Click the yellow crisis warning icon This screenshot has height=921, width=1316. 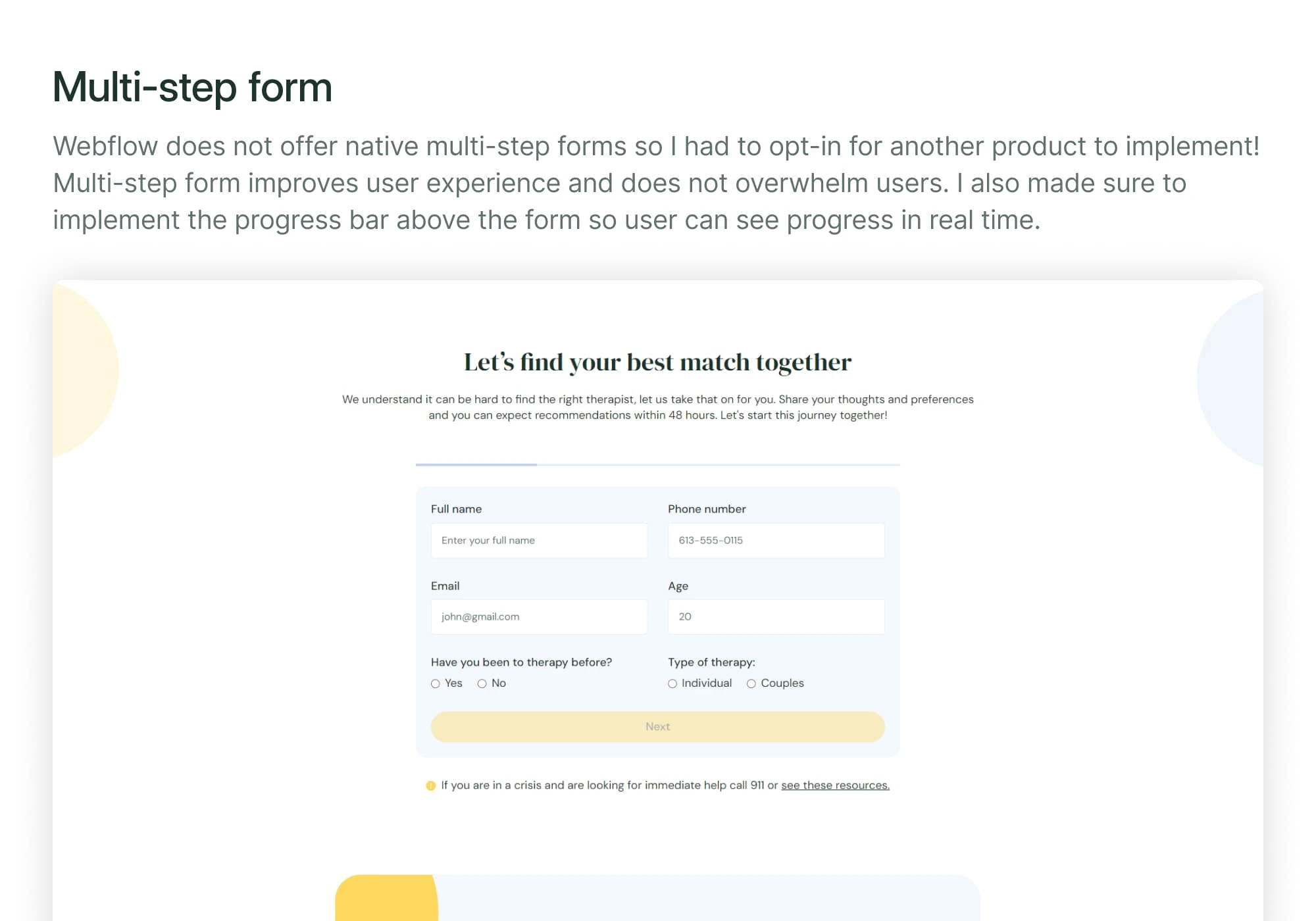431,785
